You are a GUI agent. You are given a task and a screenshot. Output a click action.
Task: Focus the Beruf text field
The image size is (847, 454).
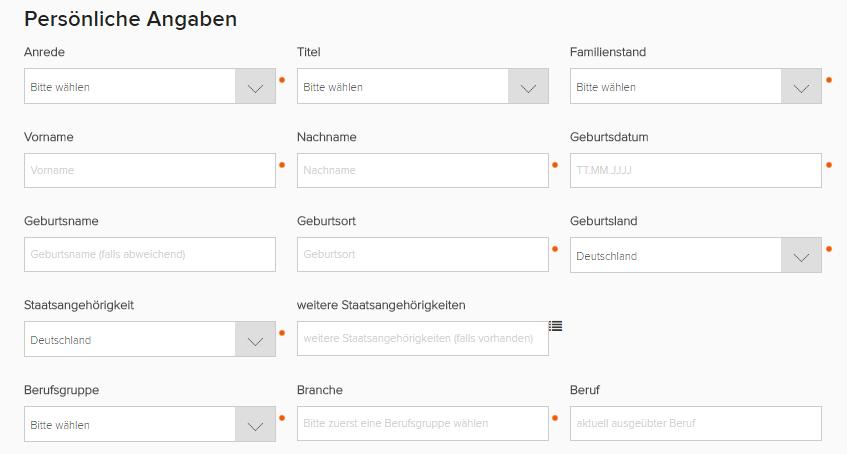point(695,424)
